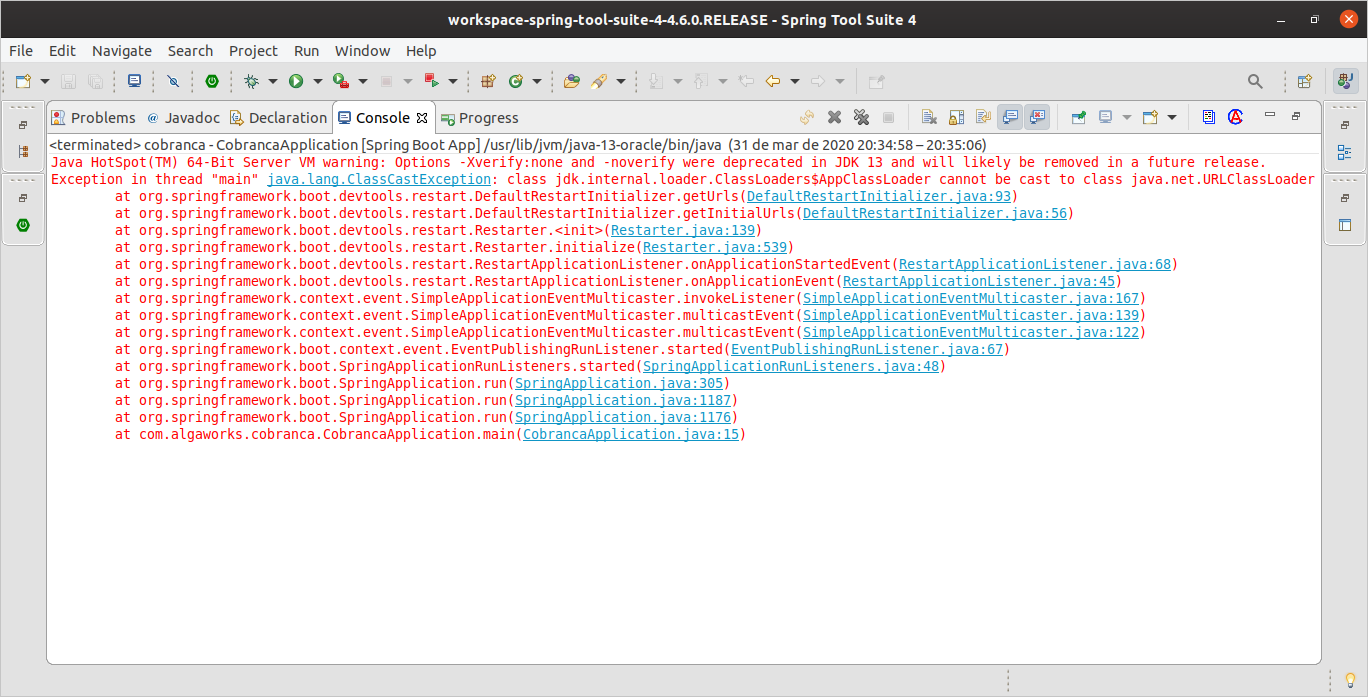
Task: Open the File menu
Action: click(x=21, y=50)
